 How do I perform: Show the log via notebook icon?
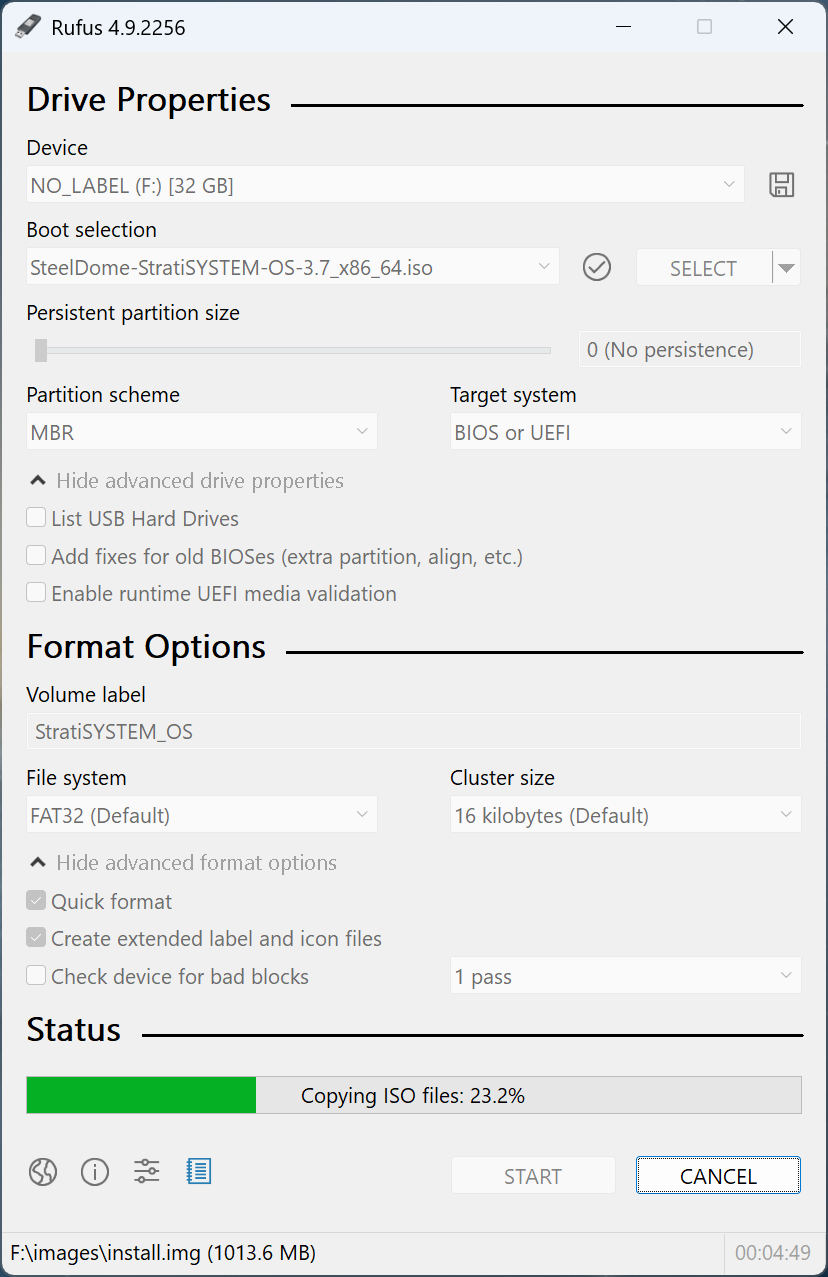pyautogui.click(x=199, y=1172)
